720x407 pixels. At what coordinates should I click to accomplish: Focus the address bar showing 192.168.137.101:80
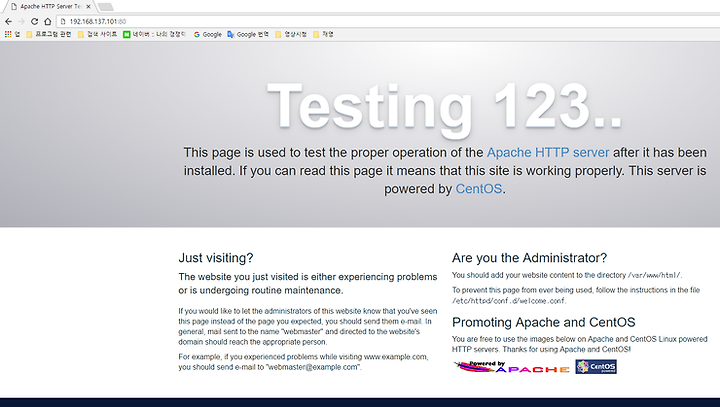pos(390,21)
